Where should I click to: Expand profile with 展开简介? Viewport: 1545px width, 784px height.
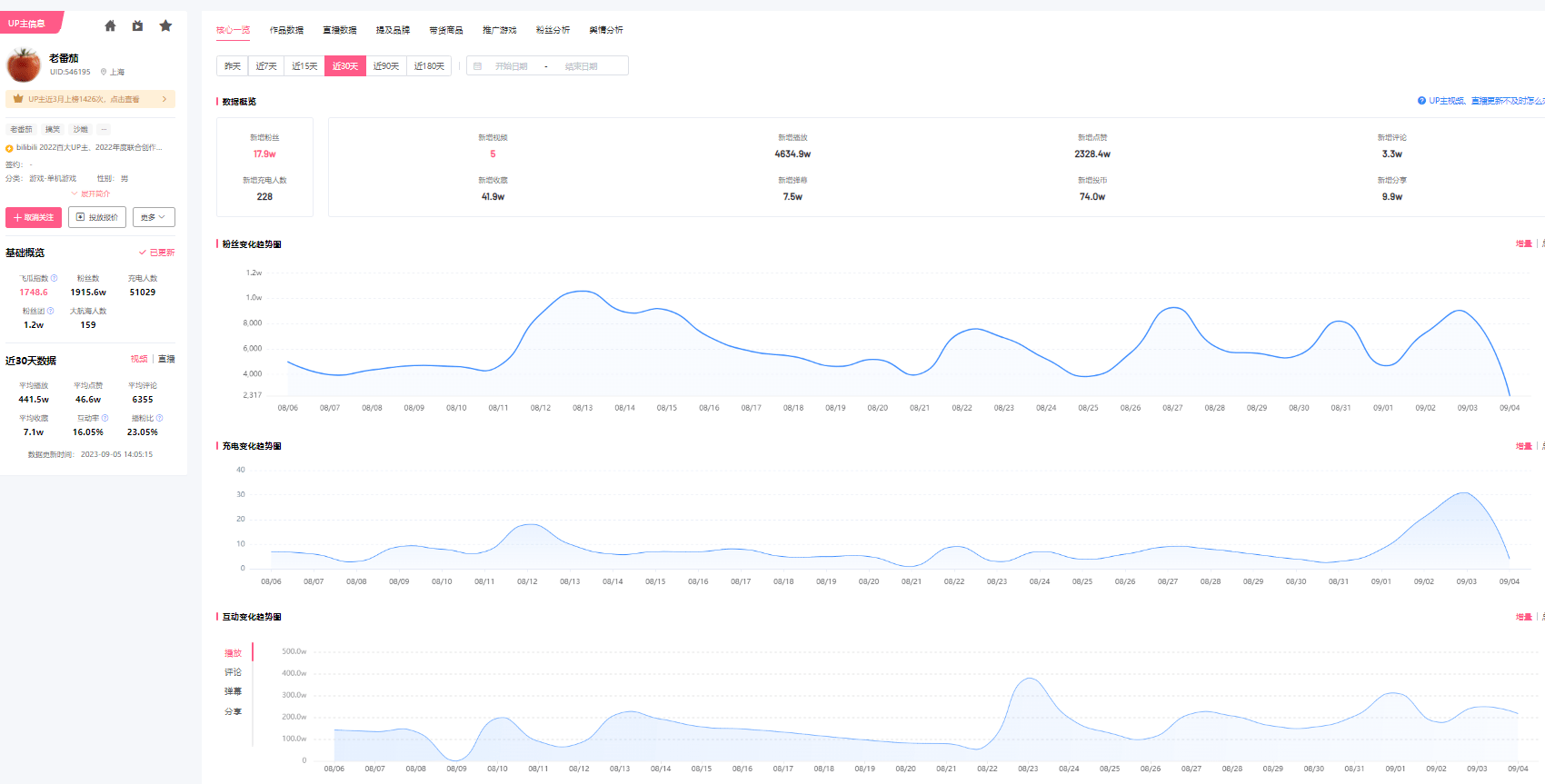91,194
